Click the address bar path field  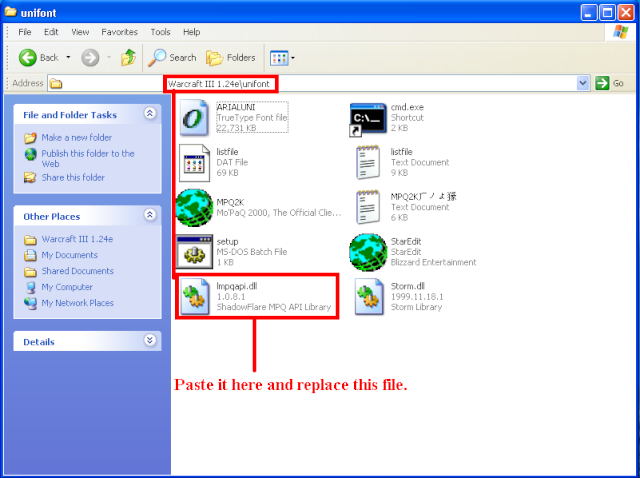point(313,84)
